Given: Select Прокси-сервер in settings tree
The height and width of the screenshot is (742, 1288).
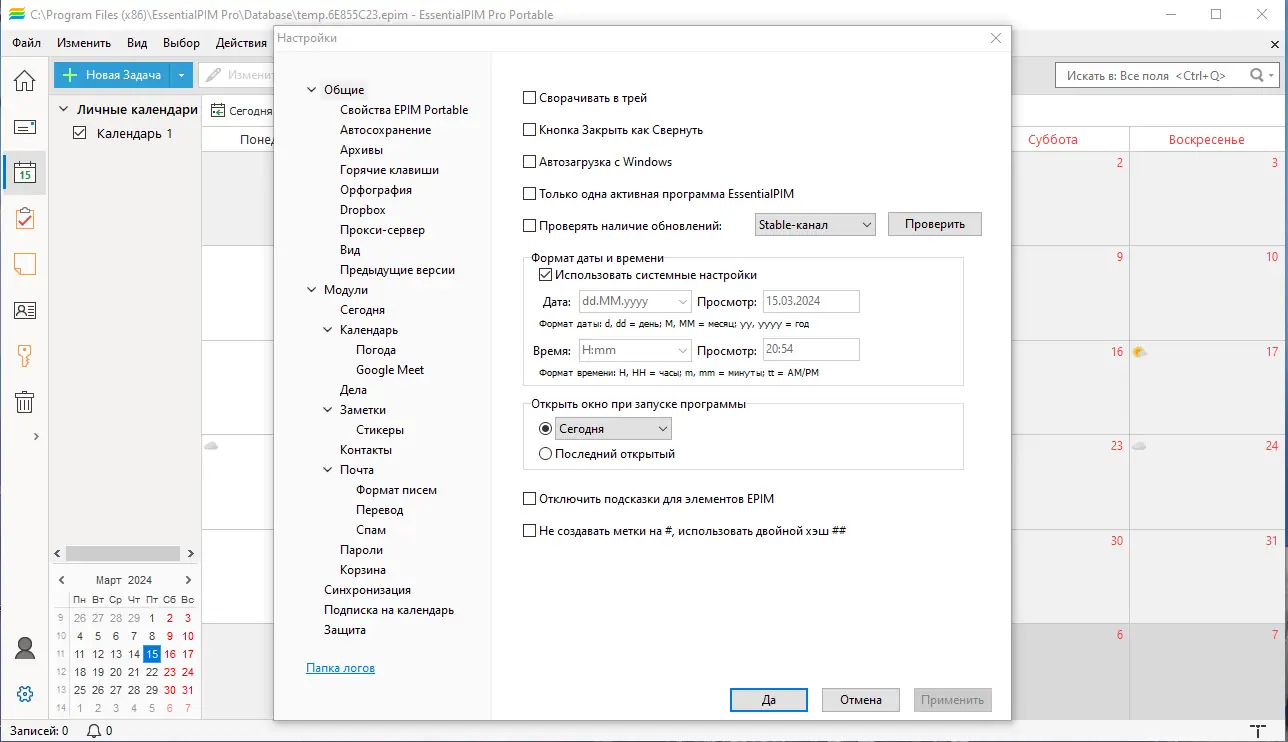Looking at the screenshot, I should click(382, 230).
